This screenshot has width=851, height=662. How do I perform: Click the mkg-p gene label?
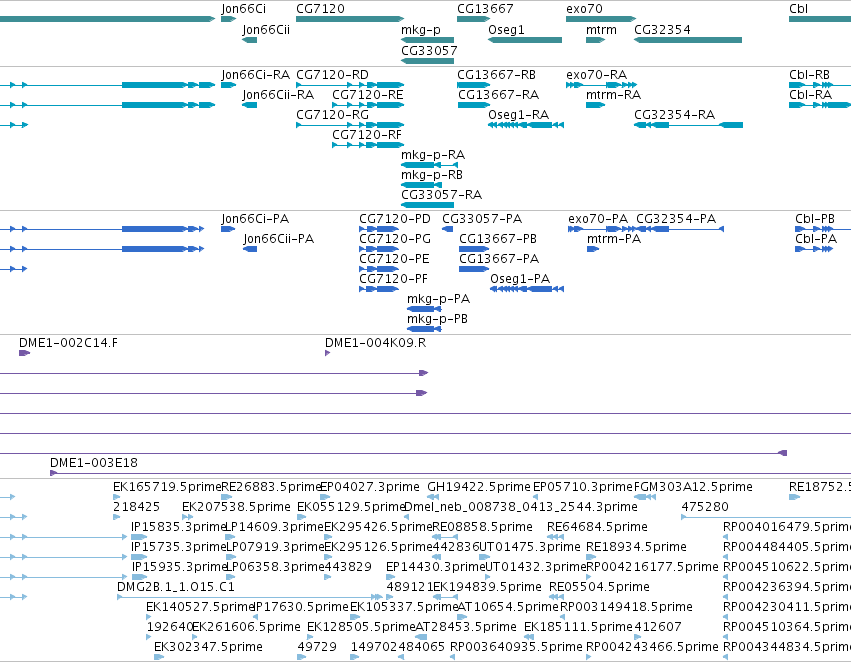tap(421, 30)
